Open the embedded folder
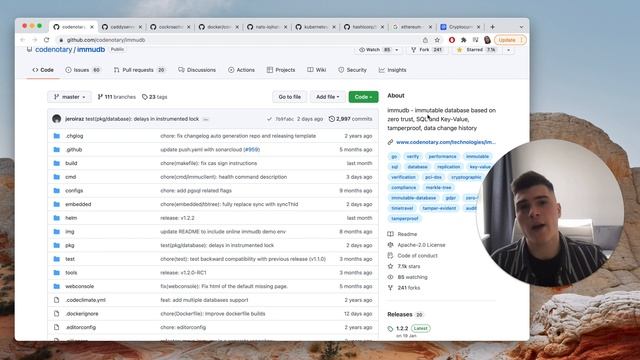This screenshot has width=640, height=360. coord(78,204)
